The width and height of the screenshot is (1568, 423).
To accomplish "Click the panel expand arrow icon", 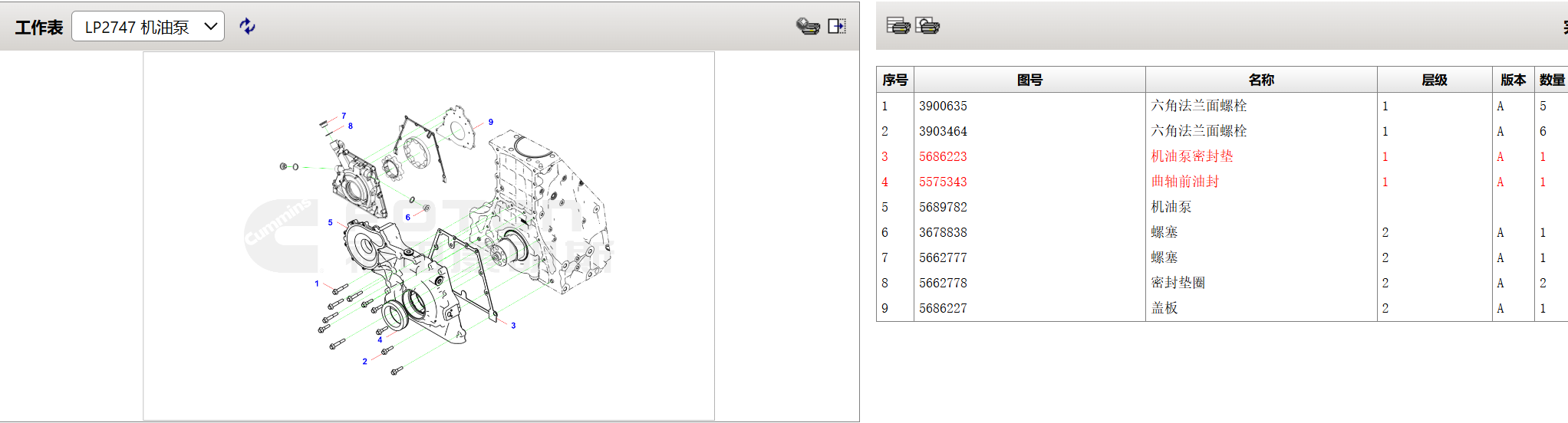I will (x=837, y=26).
